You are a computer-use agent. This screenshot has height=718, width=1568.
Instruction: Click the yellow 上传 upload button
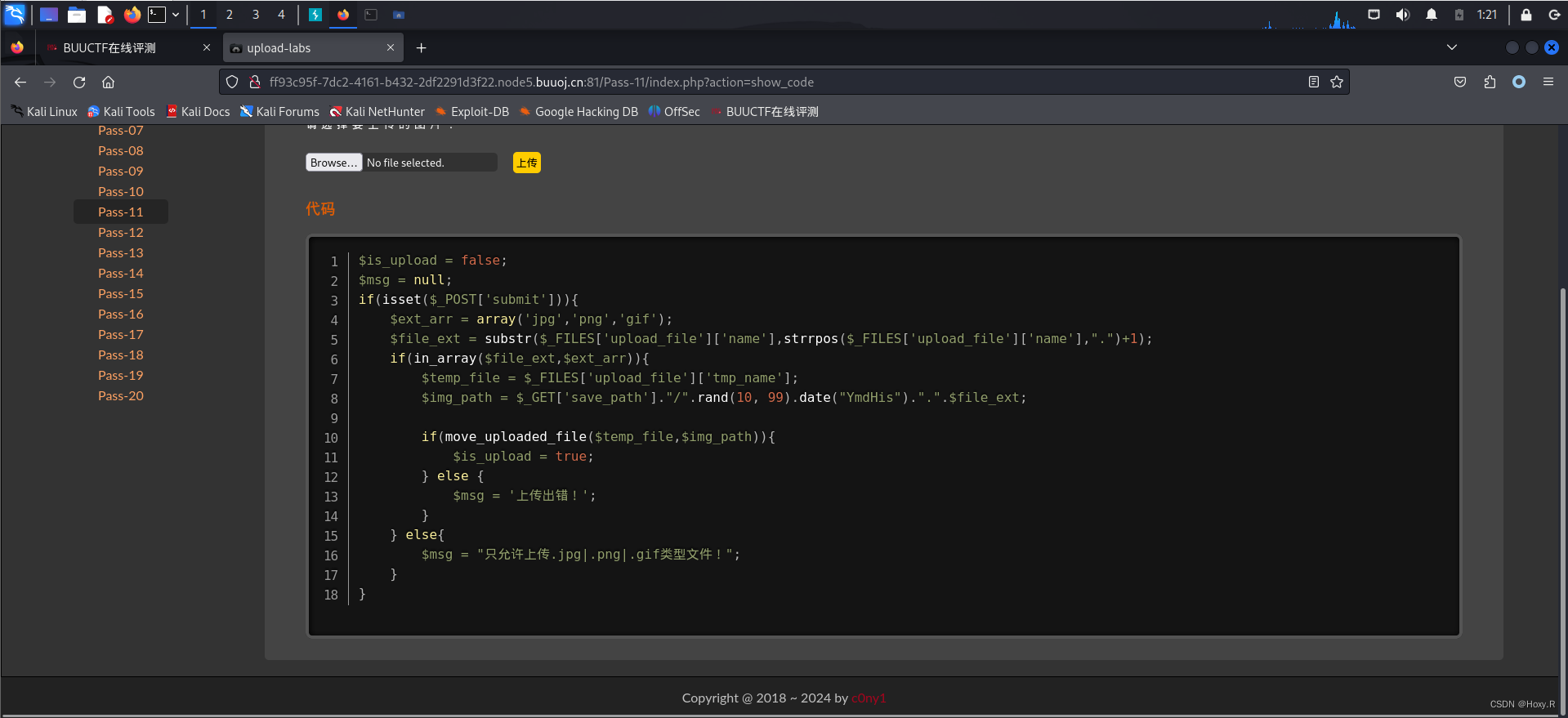(x=527, y=163)
